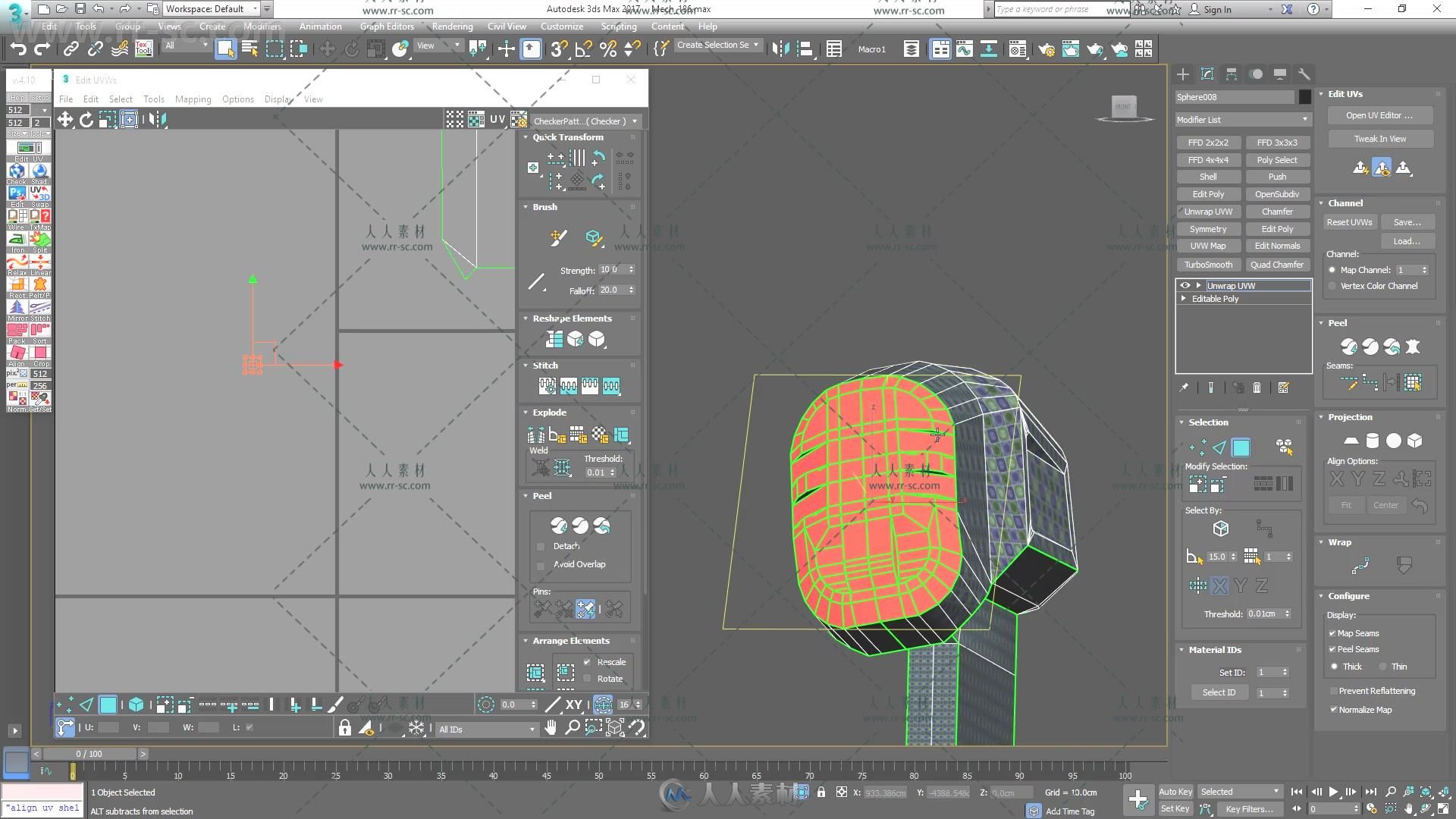Open the Mapping menu in Edit UVWs
The image size is (1456, 819).
(193, 99)
